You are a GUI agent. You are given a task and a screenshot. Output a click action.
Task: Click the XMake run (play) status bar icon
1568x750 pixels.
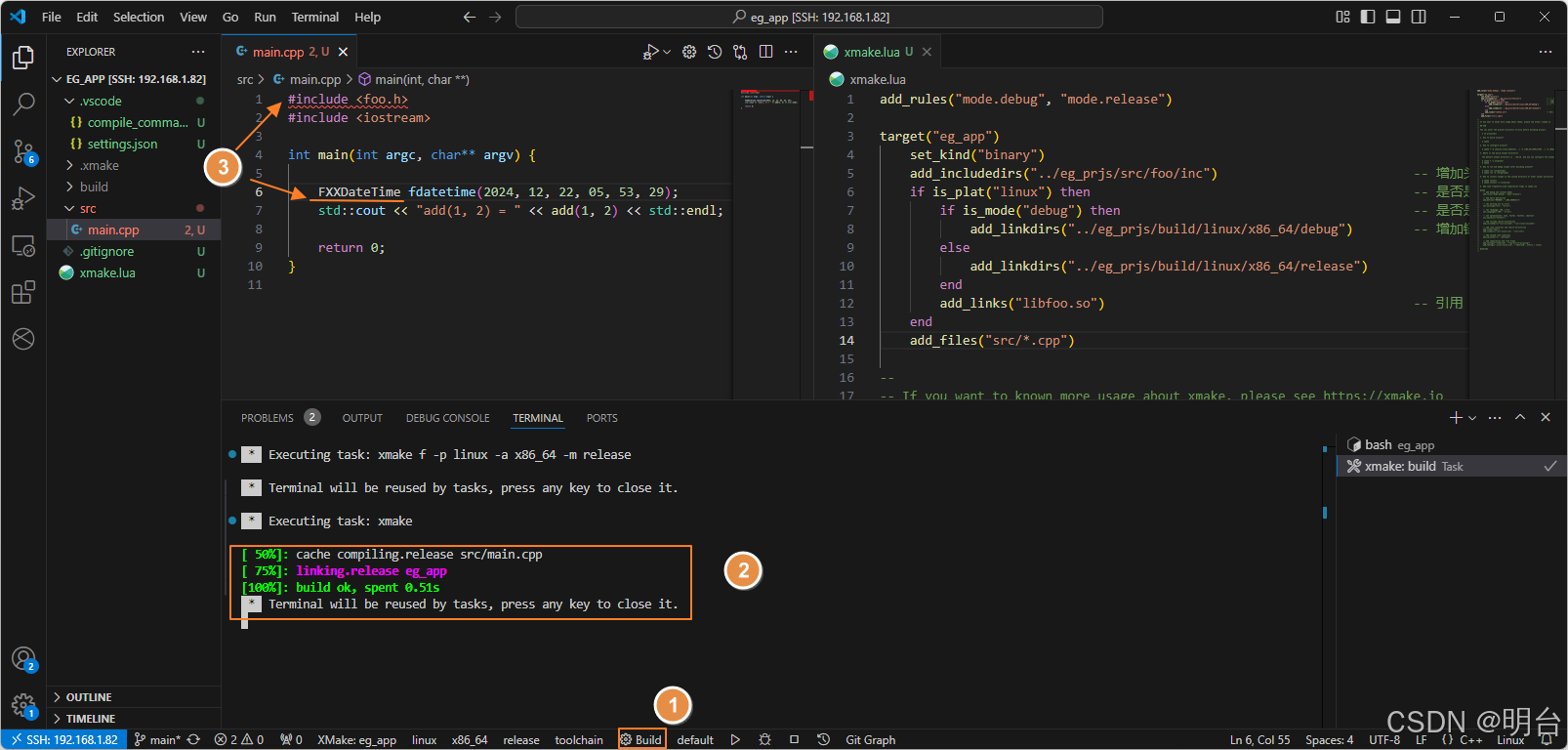(735, 740)
